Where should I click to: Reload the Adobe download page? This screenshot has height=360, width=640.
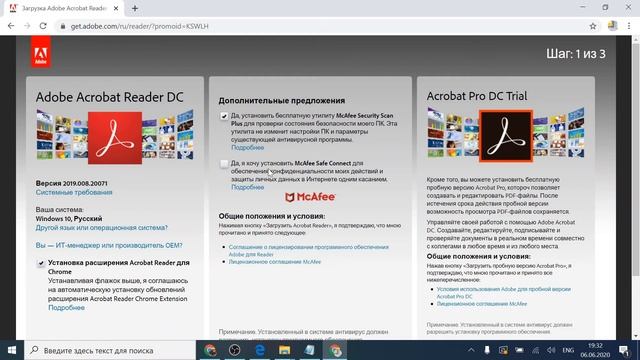pos(43,26)
